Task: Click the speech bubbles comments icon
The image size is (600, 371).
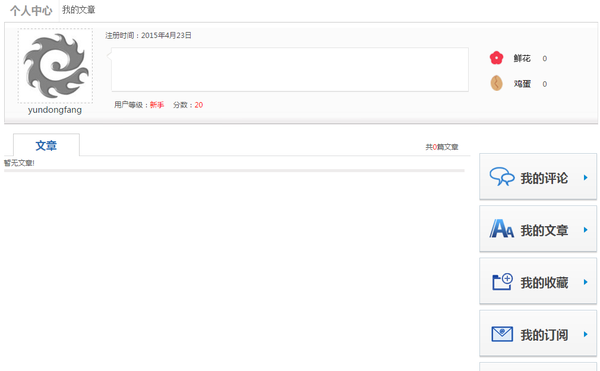Action: [502, 177]
